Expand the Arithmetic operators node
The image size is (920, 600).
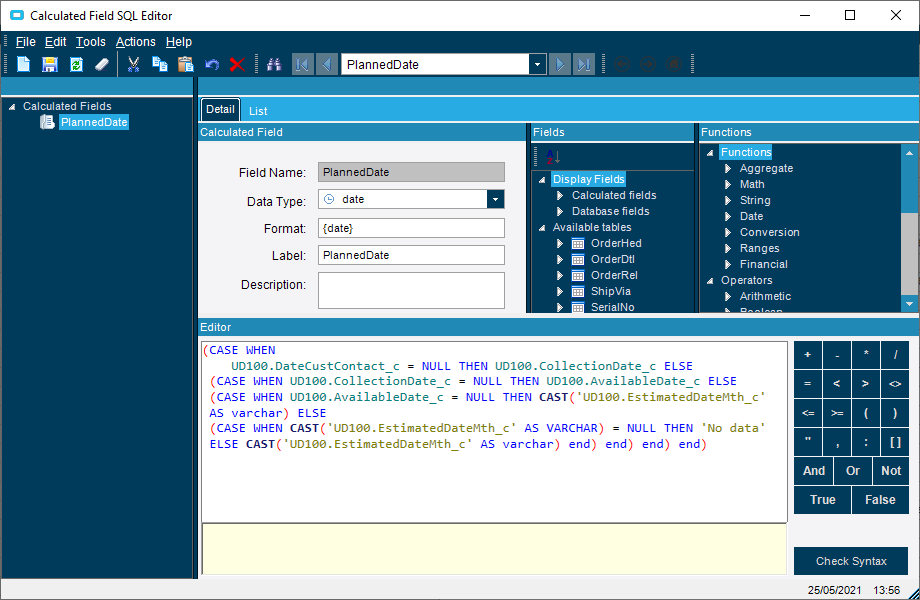pos(728,297)
